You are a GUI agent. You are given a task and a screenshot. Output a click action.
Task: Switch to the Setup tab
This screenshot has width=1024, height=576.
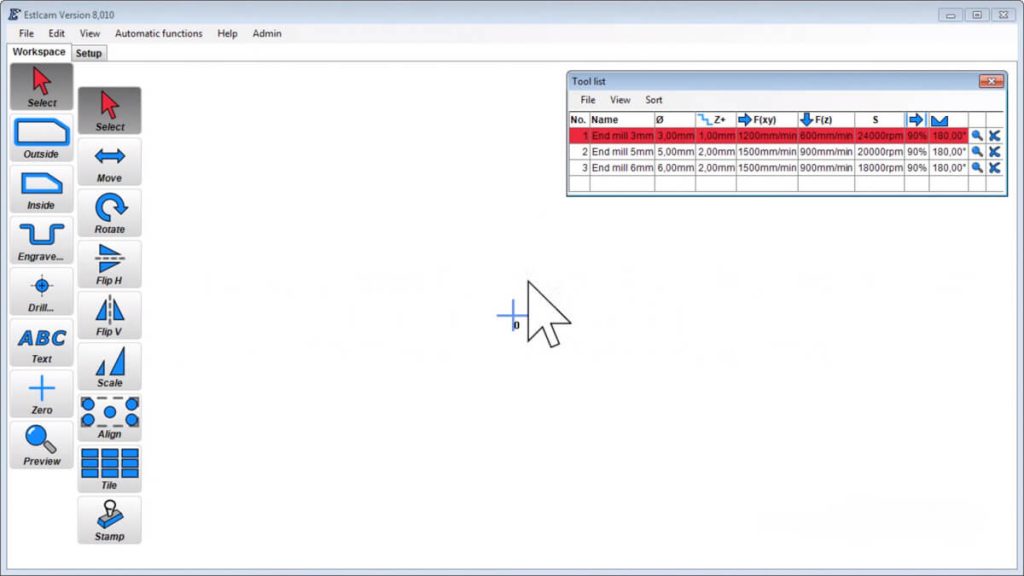point(88,53)
